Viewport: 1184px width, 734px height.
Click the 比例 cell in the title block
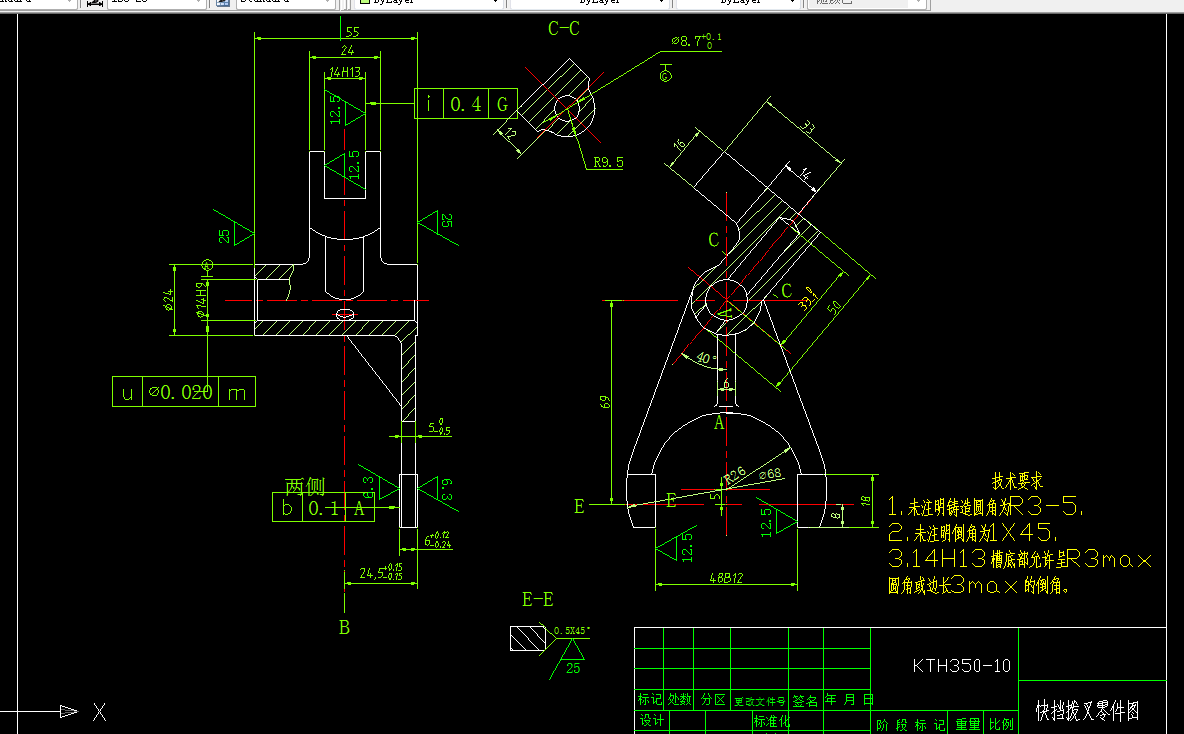coord(1001,725)
